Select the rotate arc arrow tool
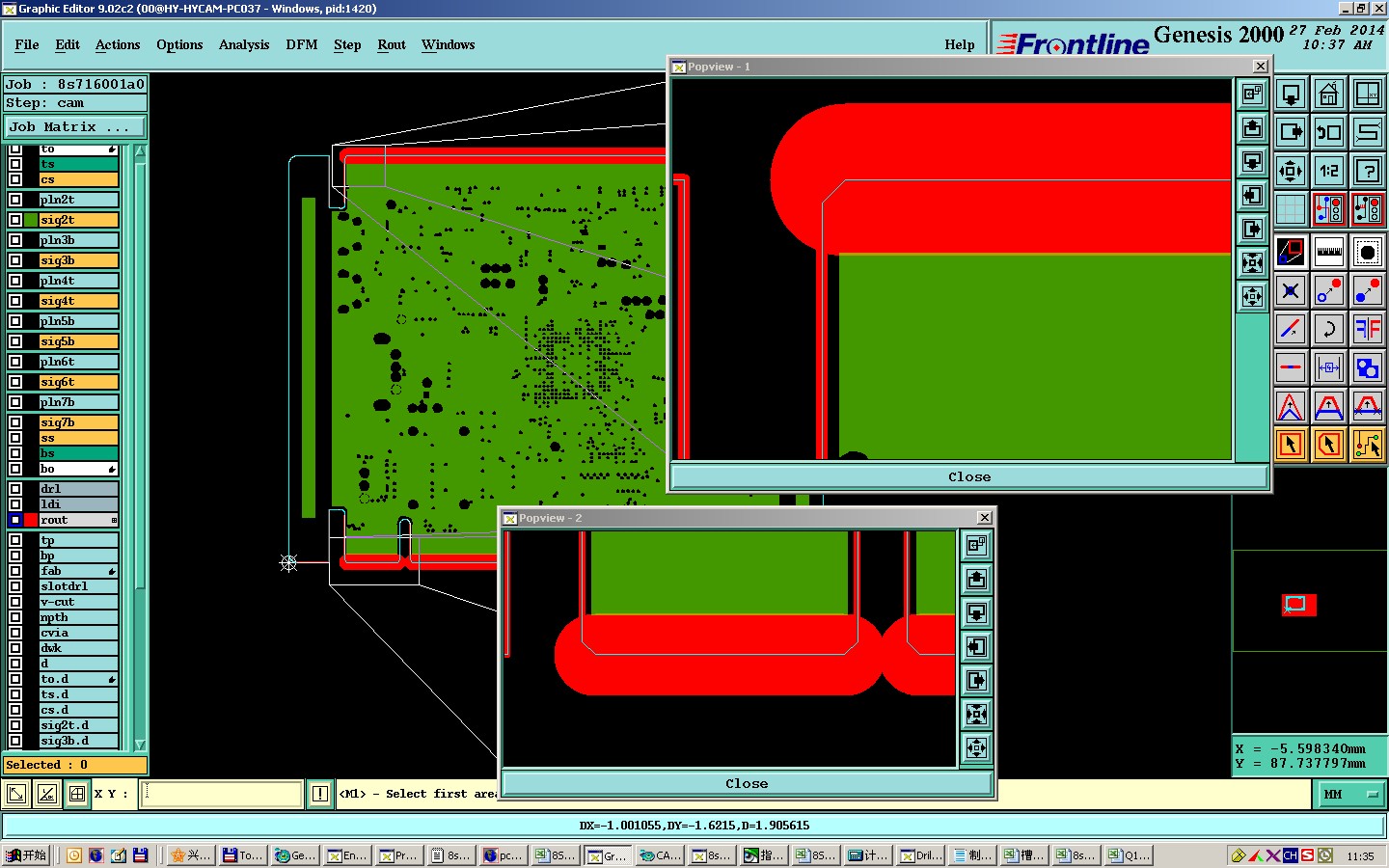The width and height of the screenshot is (1389, 868). click(1329, 329)
